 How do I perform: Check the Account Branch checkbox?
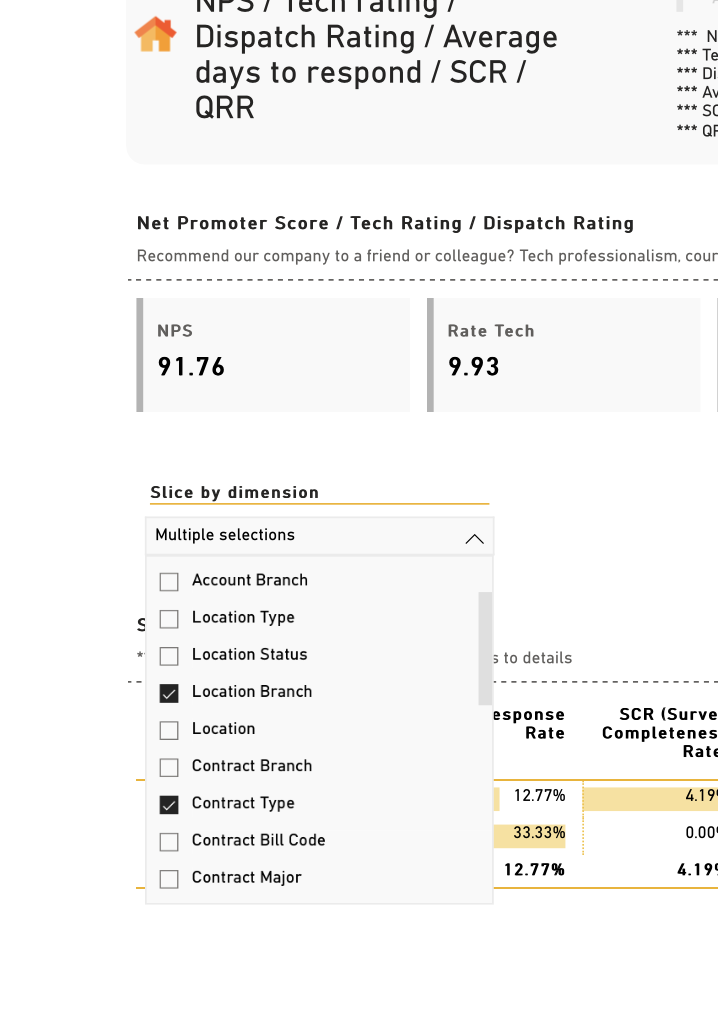(x=169, y=582)
